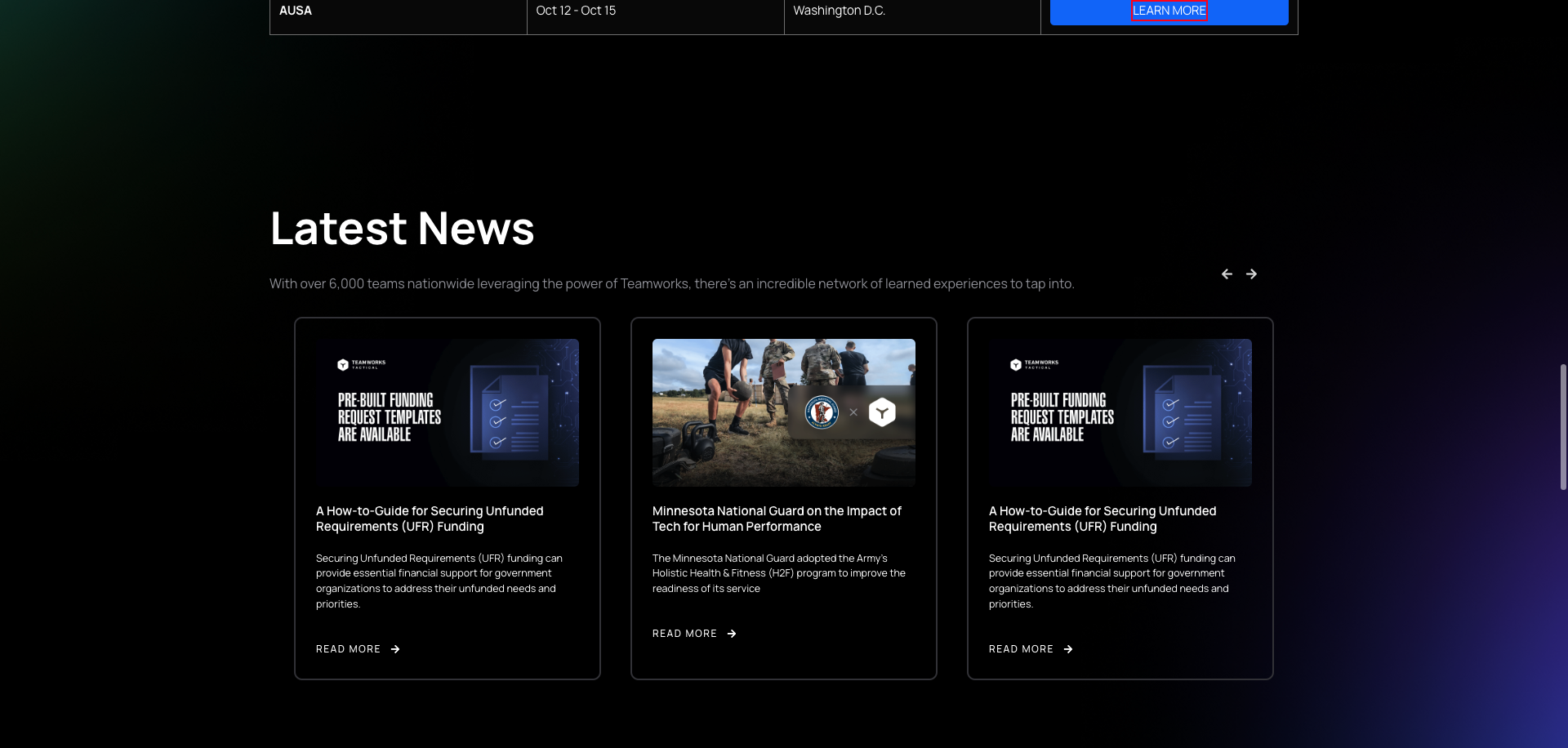This screenshot has width=1568, height=748.
Task: Click the Teamworks Tactical logo on rightmost card
Action: tap(1032, 364)
